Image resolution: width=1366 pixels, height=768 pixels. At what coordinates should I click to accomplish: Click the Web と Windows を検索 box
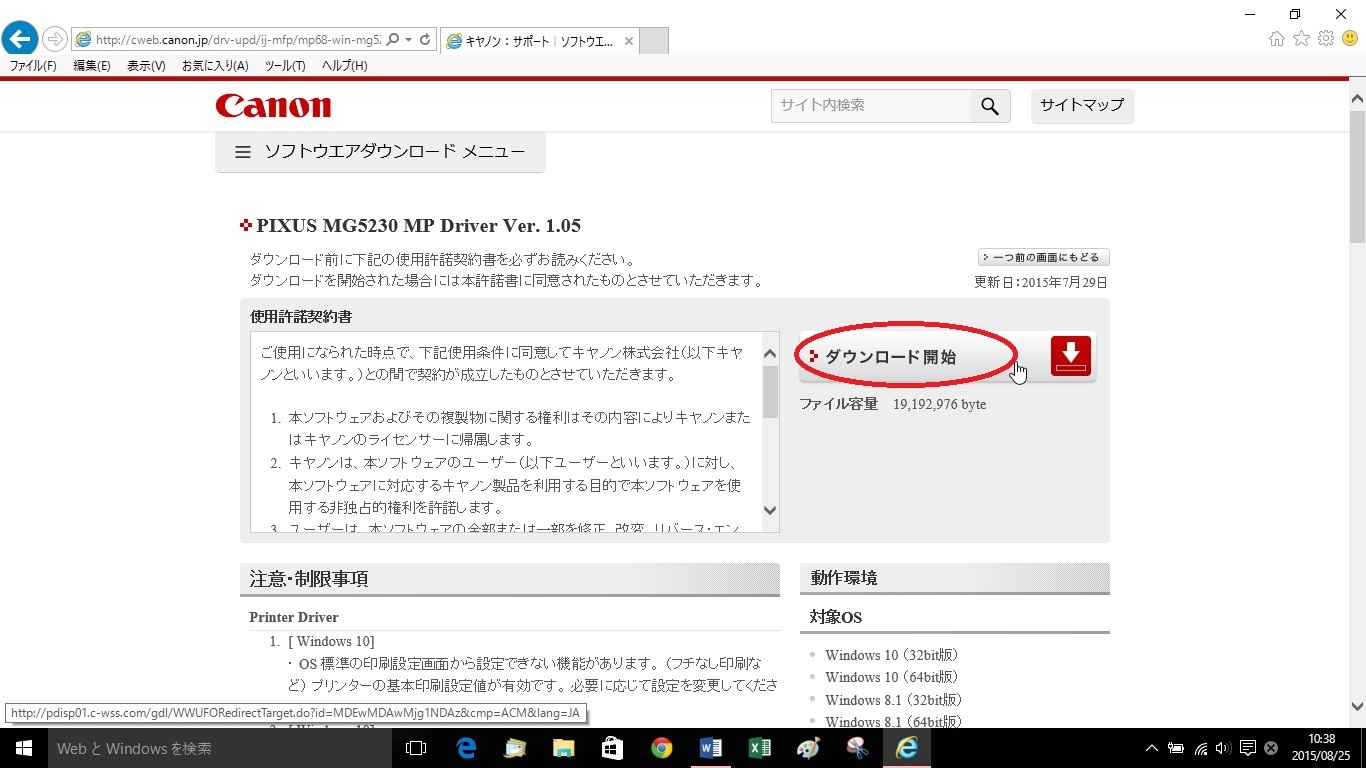coord(220,748)
